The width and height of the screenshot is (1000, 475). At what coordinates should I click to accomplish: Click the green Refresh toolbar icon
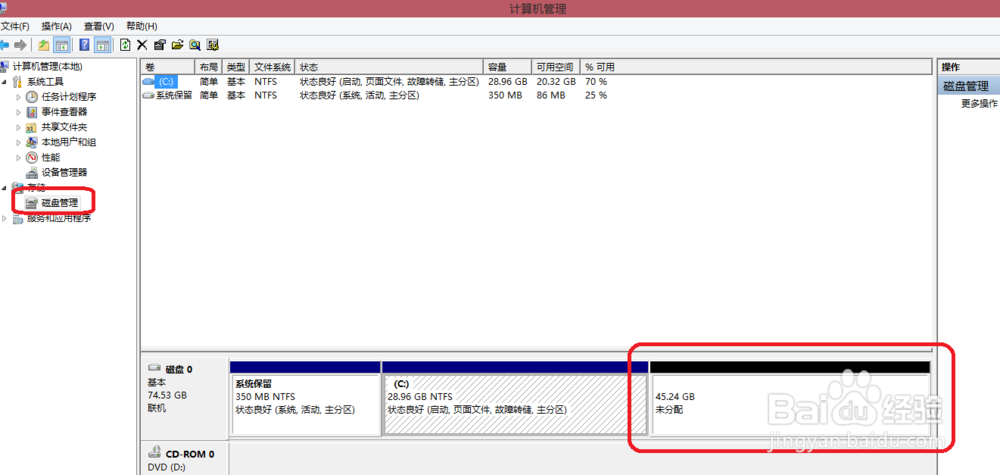tap(125, 45)
